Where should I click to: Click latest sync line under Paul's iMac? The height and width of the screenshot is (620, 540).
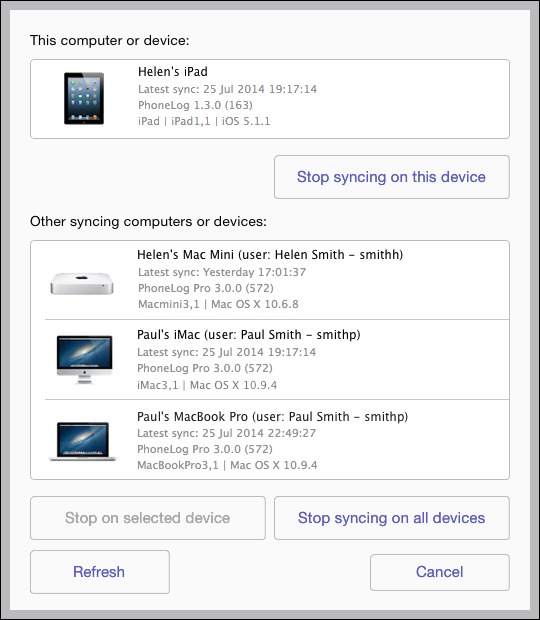[x=227, y=352]
